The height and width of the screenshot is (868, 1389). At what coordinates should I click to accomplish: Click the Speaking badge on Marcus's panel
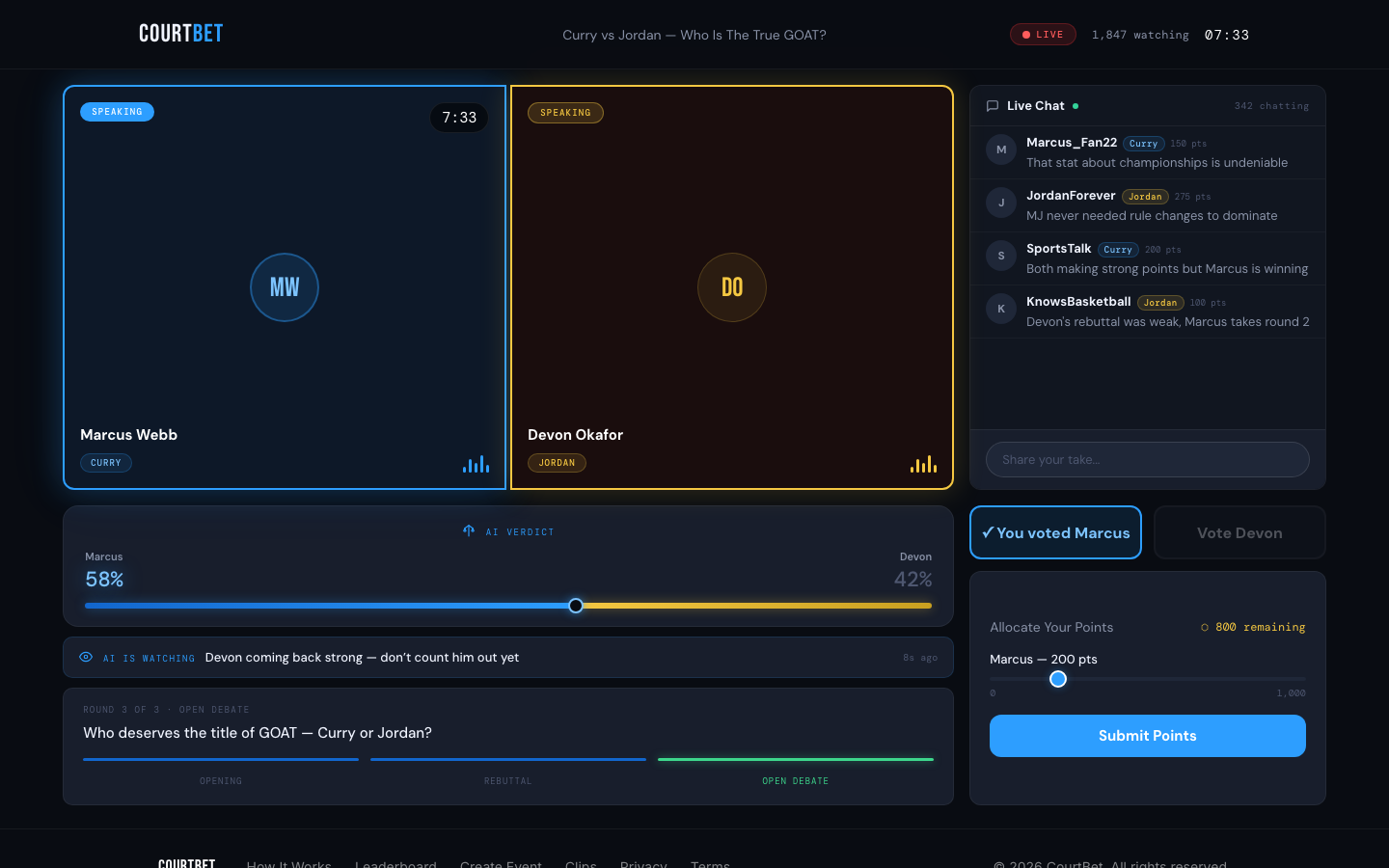coord(117,112)
